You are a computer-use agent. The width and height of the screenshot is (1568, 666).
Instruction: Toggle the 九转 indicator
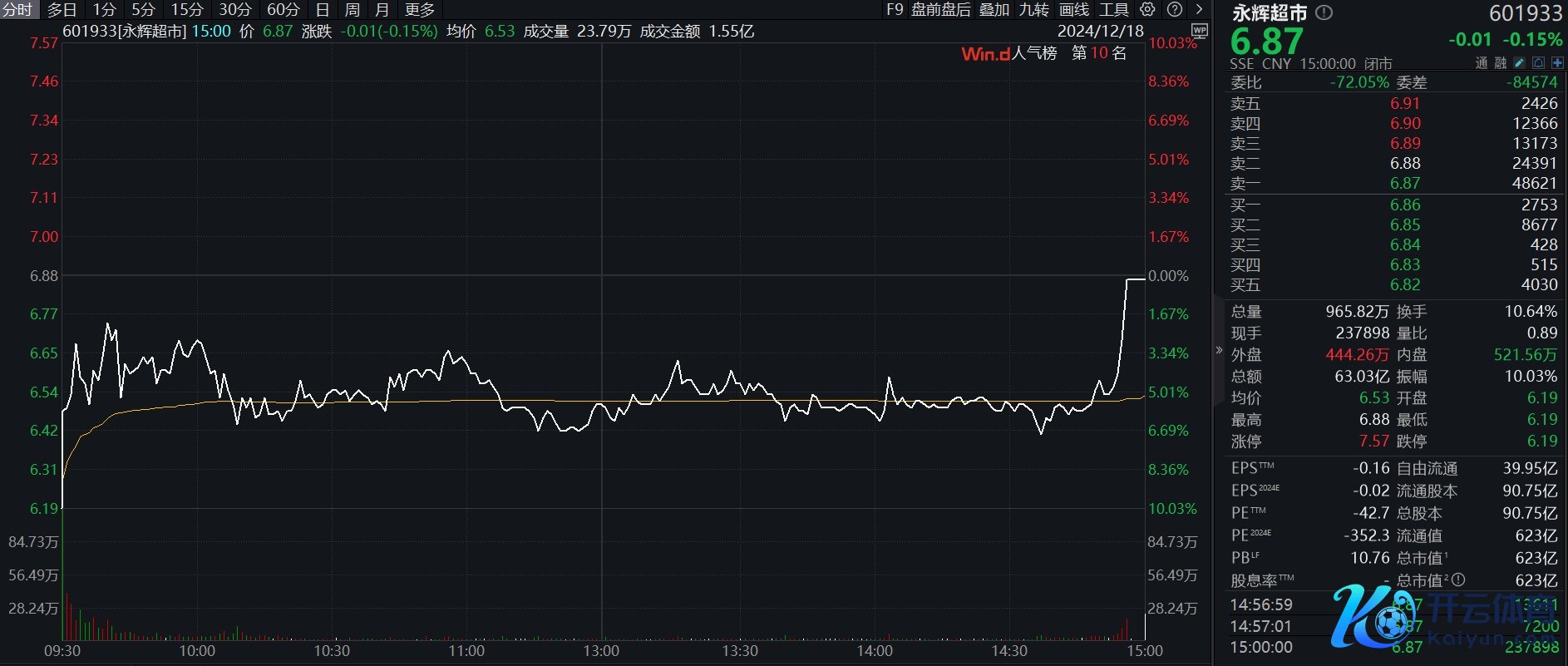[x=1033, y=9]
